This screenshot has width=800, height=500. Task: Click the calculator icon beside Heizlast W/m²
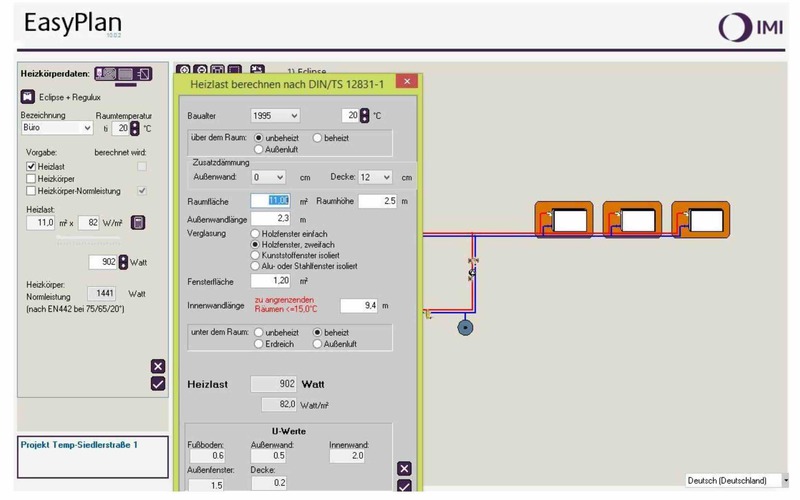point(139,222)
